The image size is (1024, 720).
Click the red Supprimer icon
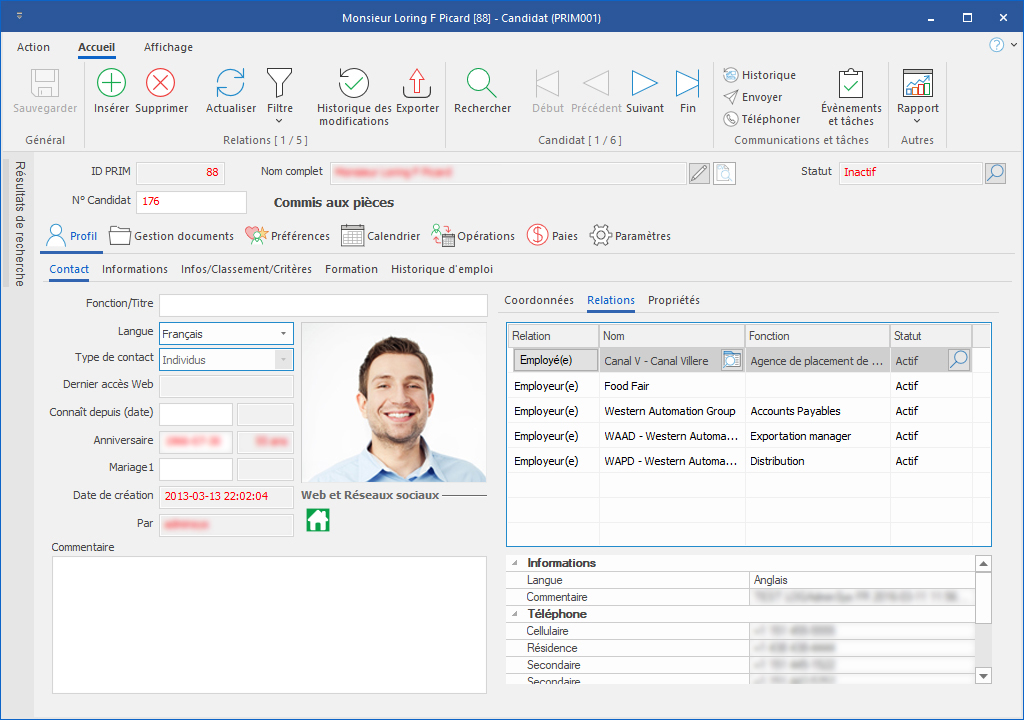[x=161, y=84]
